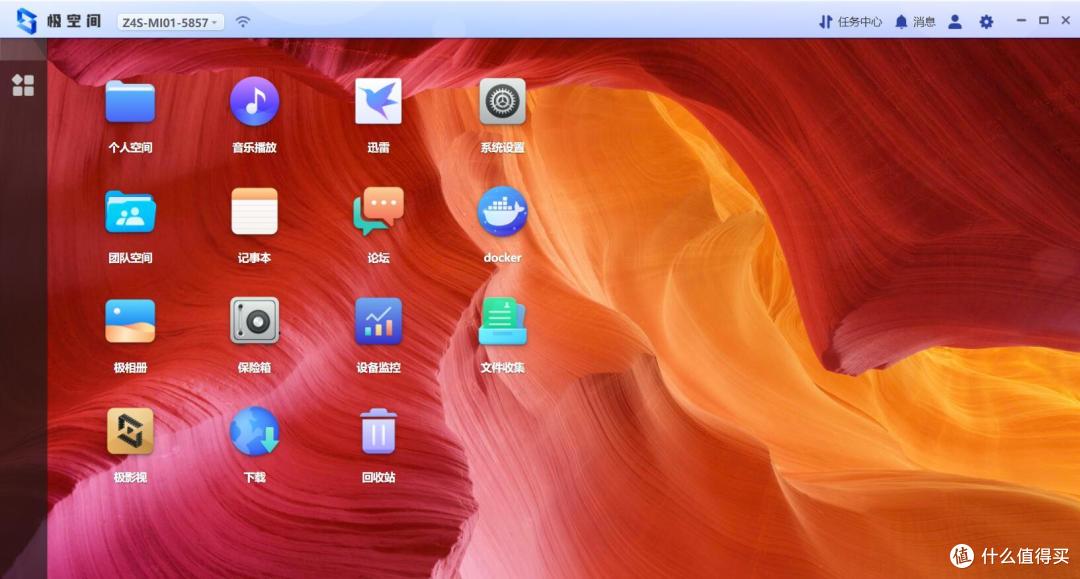Open the gear settings in title bar
This screenshot has height=579, width=1080.
coord(986,21)
